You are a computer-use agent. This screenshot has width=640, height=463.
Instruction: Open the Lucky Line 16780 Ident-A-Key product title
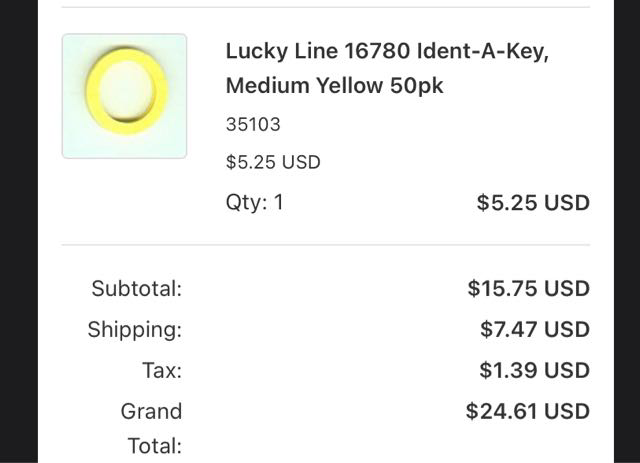coord(386,52)
